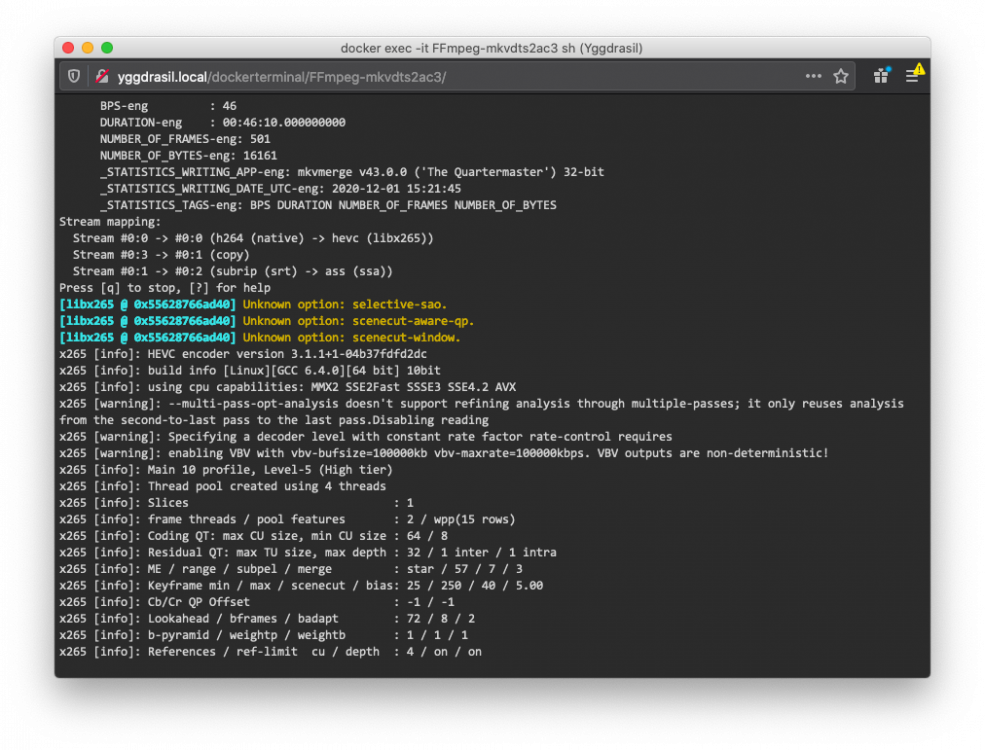The width and height of the screenshot is (985, 750).
Task: Click the 'NUMBER_OF_FRAMES-eng: 501' line
Action: point(185,139)
